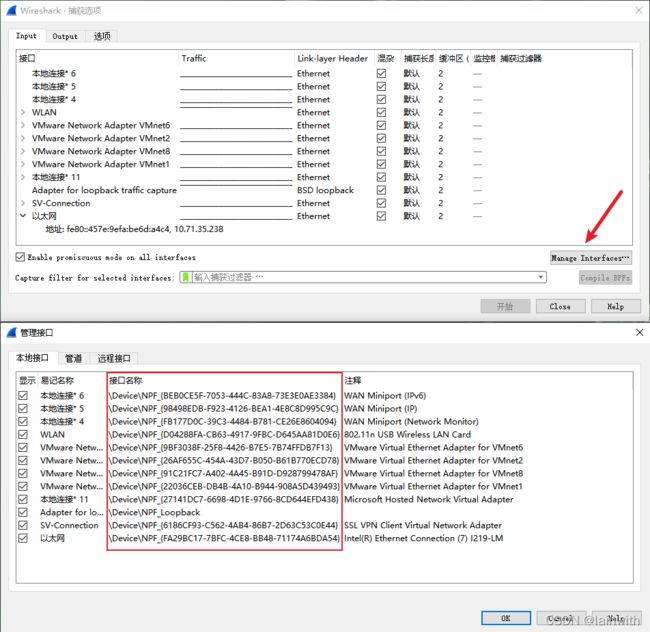Click Help in capture options dialog
650x632 pixels.
click(616, 307)
